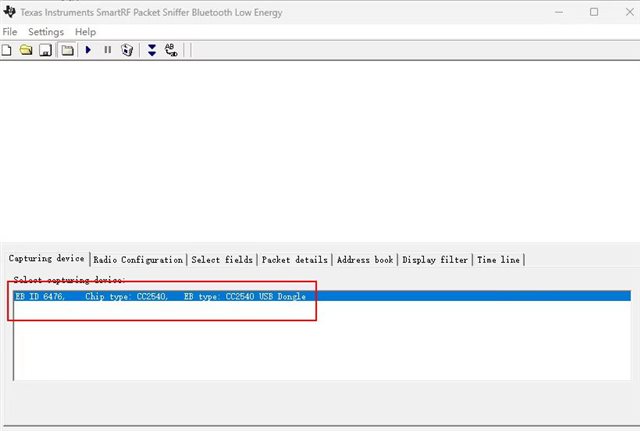
Task: Open a capture file with the folder icon
Action: (26, 50)
